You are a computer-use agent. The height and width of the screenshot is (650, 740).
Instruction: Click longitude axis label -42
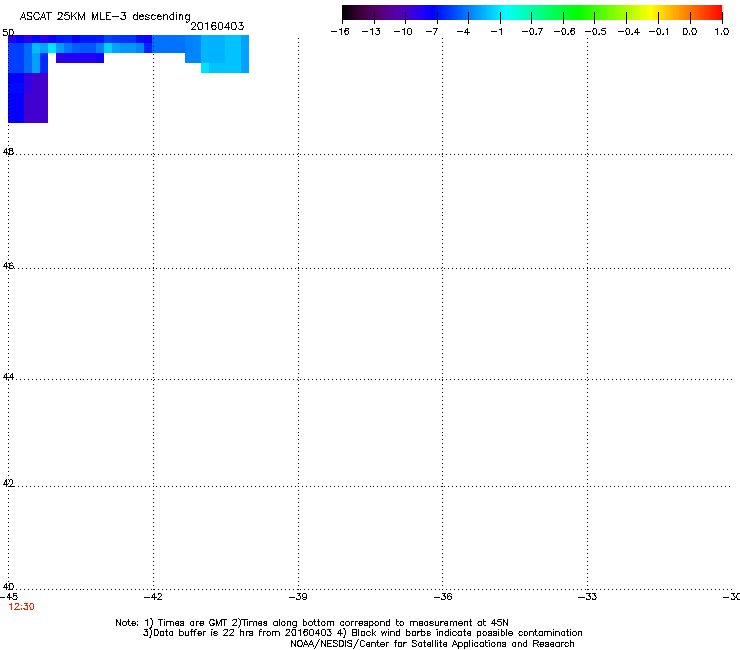(x=153, y=597)
